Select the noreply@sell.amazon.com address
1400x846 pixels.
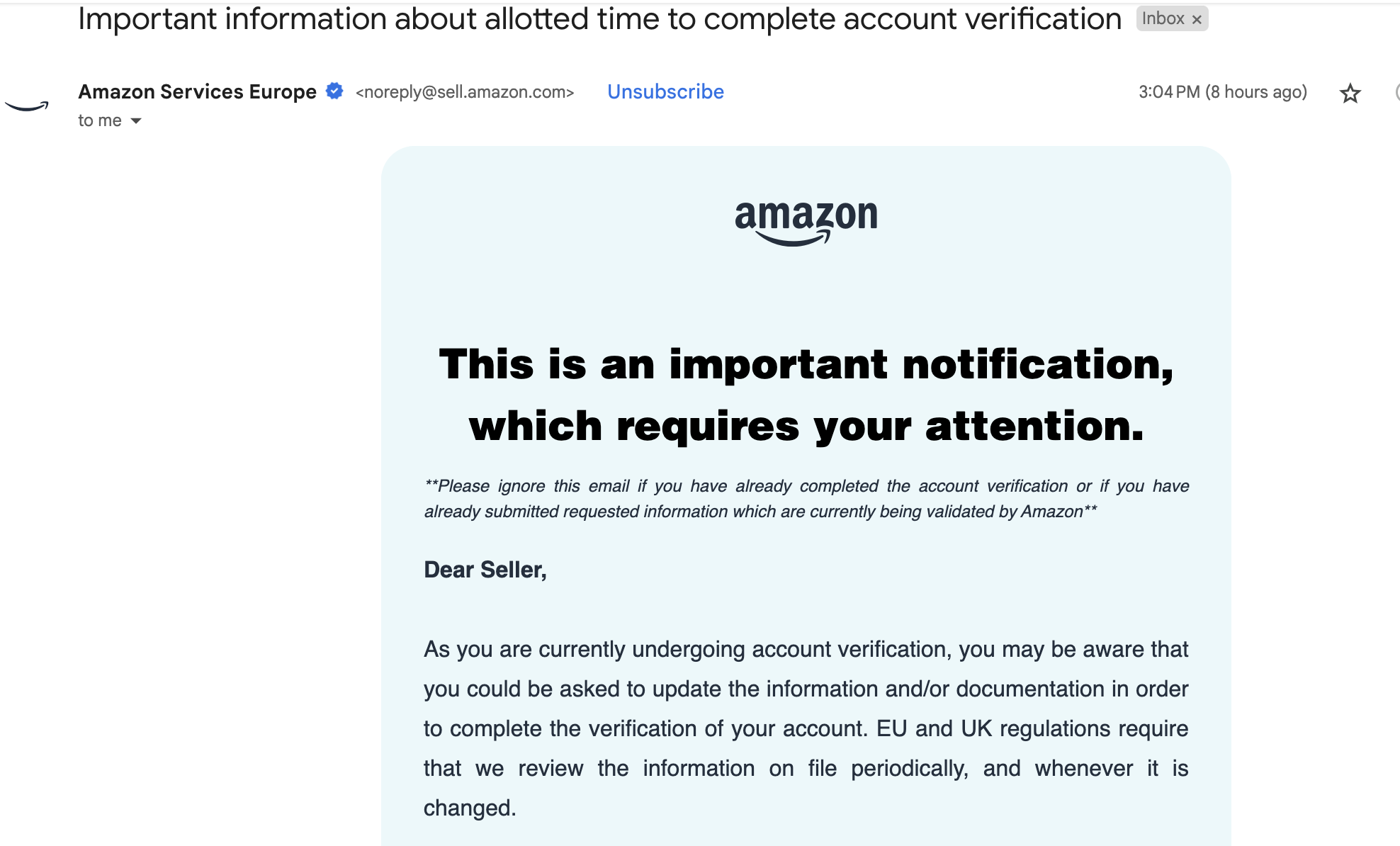tap(465, 92)
